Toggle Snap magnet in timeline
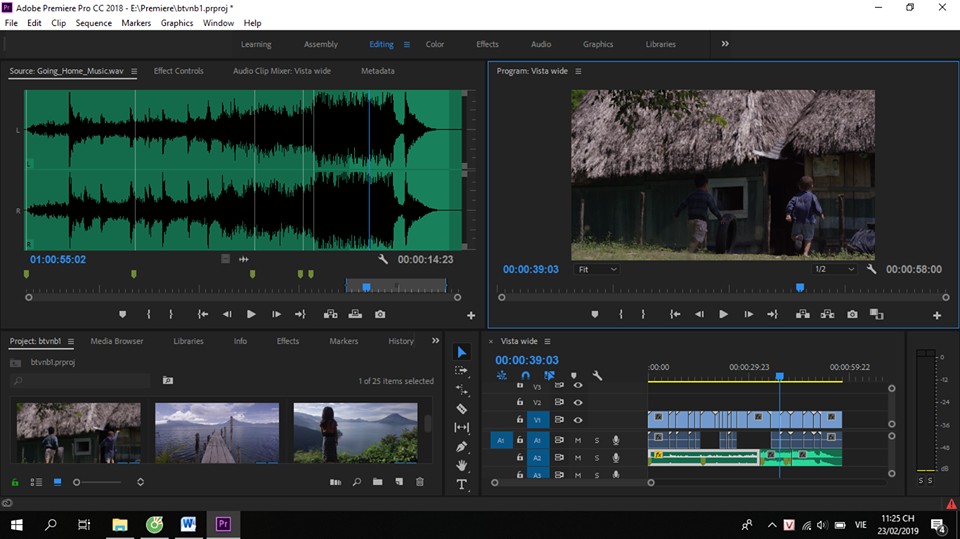The width and height of the screenshot is (960, 539). (x=525, y=375)
